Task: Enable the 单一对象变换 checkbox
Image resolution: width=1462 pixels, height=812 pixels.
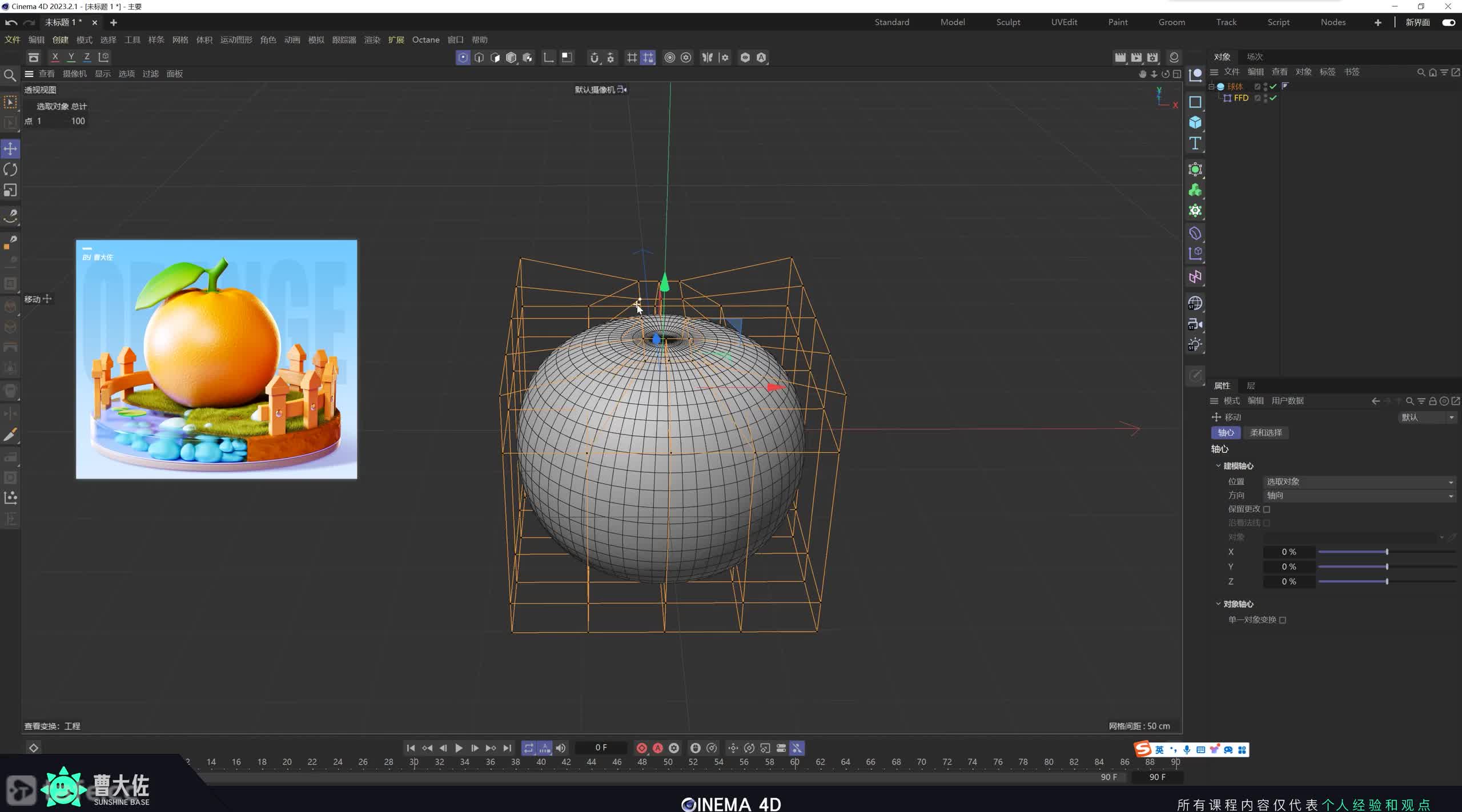Action: (1282, 620)
